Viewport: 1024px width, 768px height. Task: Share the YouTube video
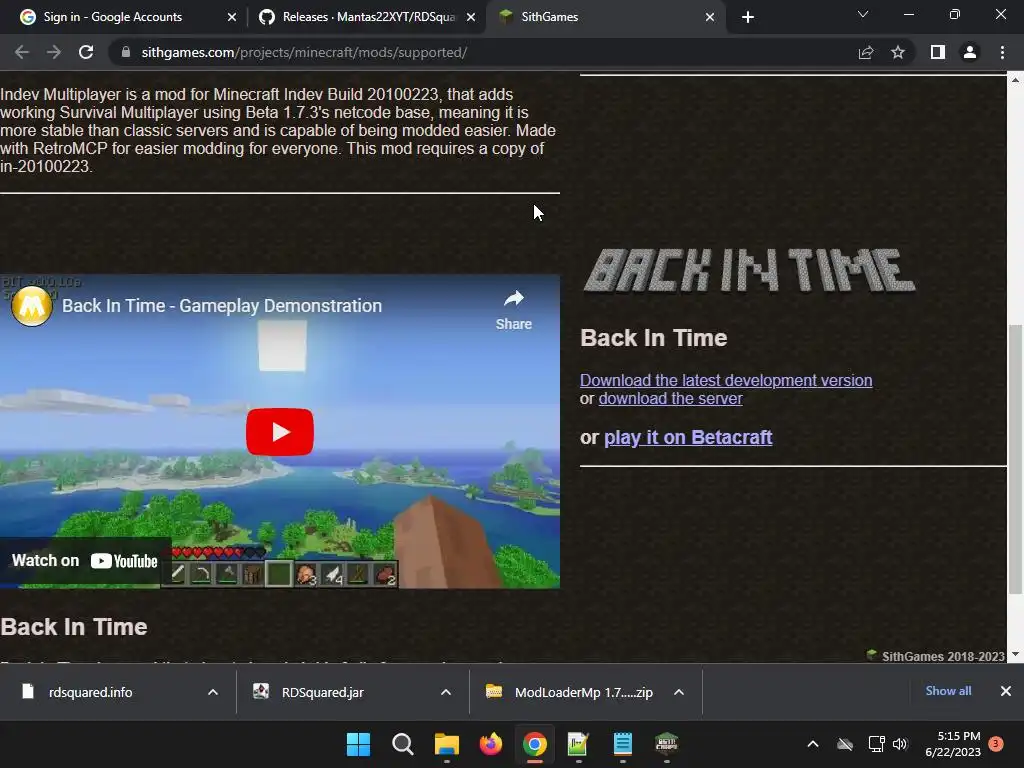click(x=513, y=310)
